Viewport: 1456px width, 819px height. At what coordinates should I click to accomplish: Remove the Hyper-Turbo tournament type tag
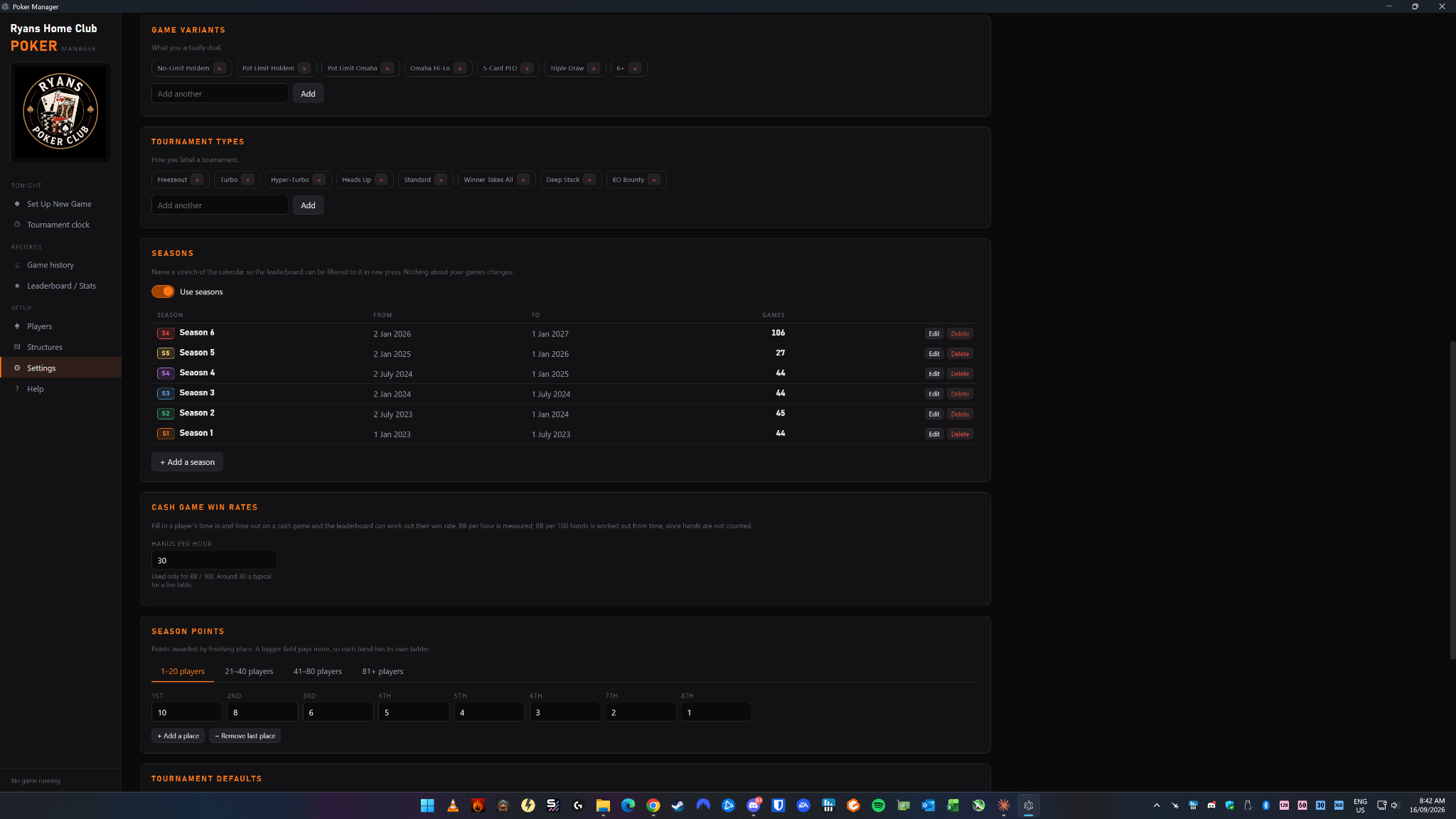pos(319,180)
